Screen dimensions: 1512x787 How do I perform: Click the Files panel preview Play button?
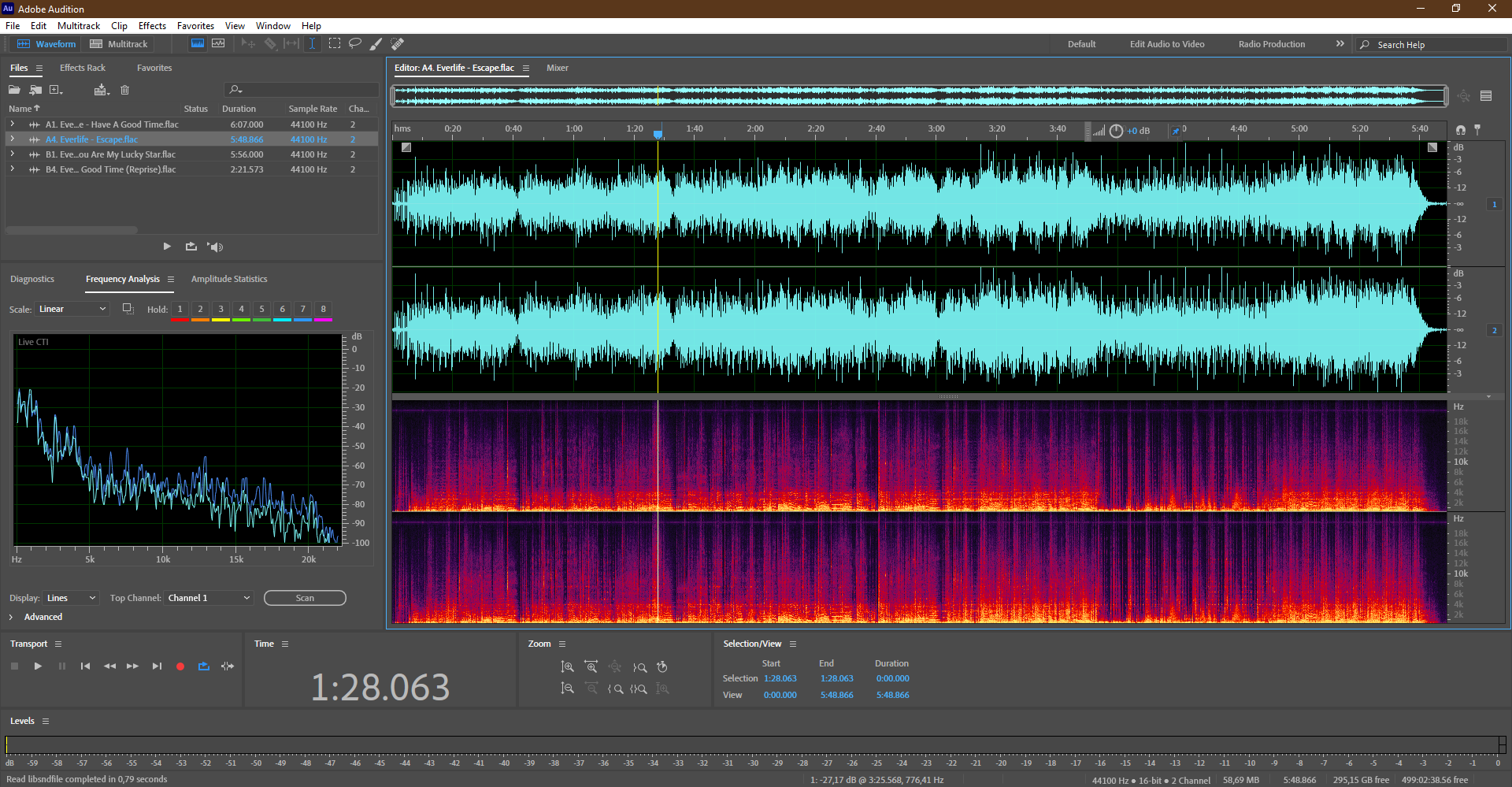click(167, 247)
